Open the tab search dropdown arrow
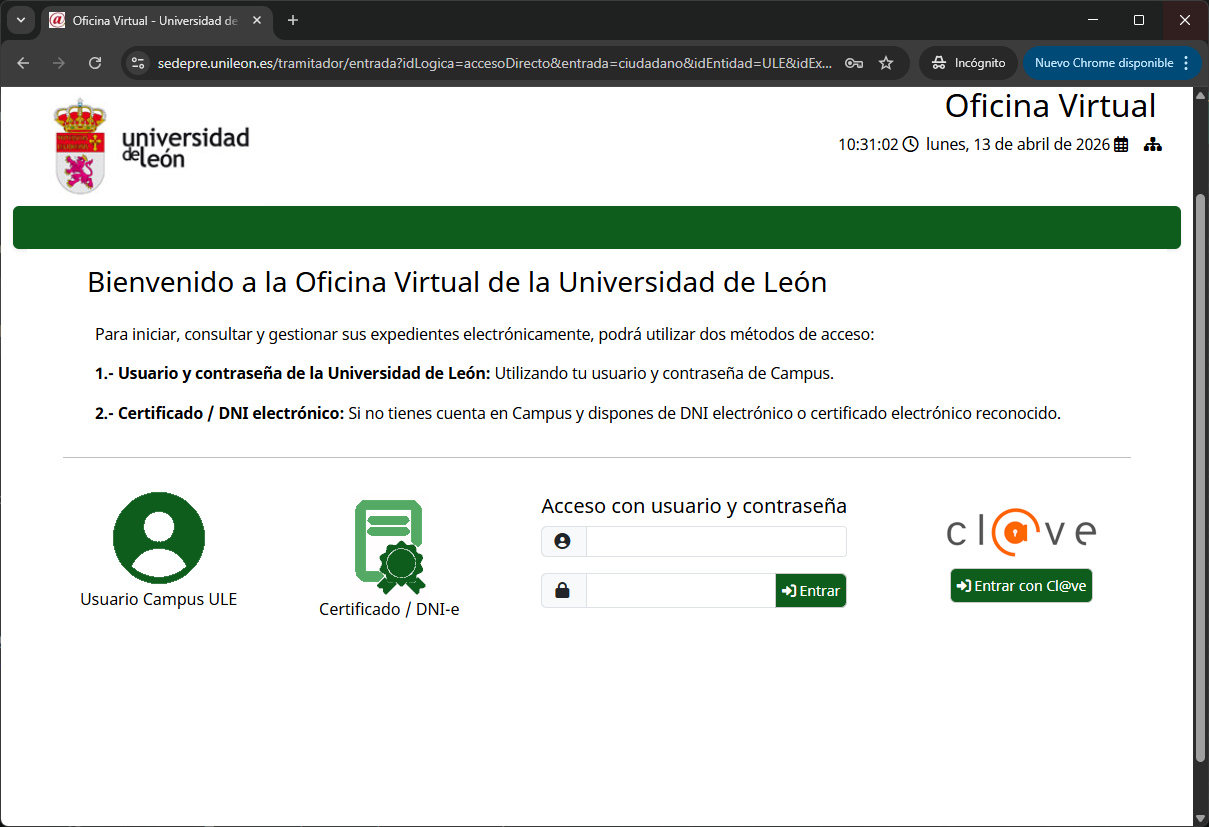 [x=21, y=20]
